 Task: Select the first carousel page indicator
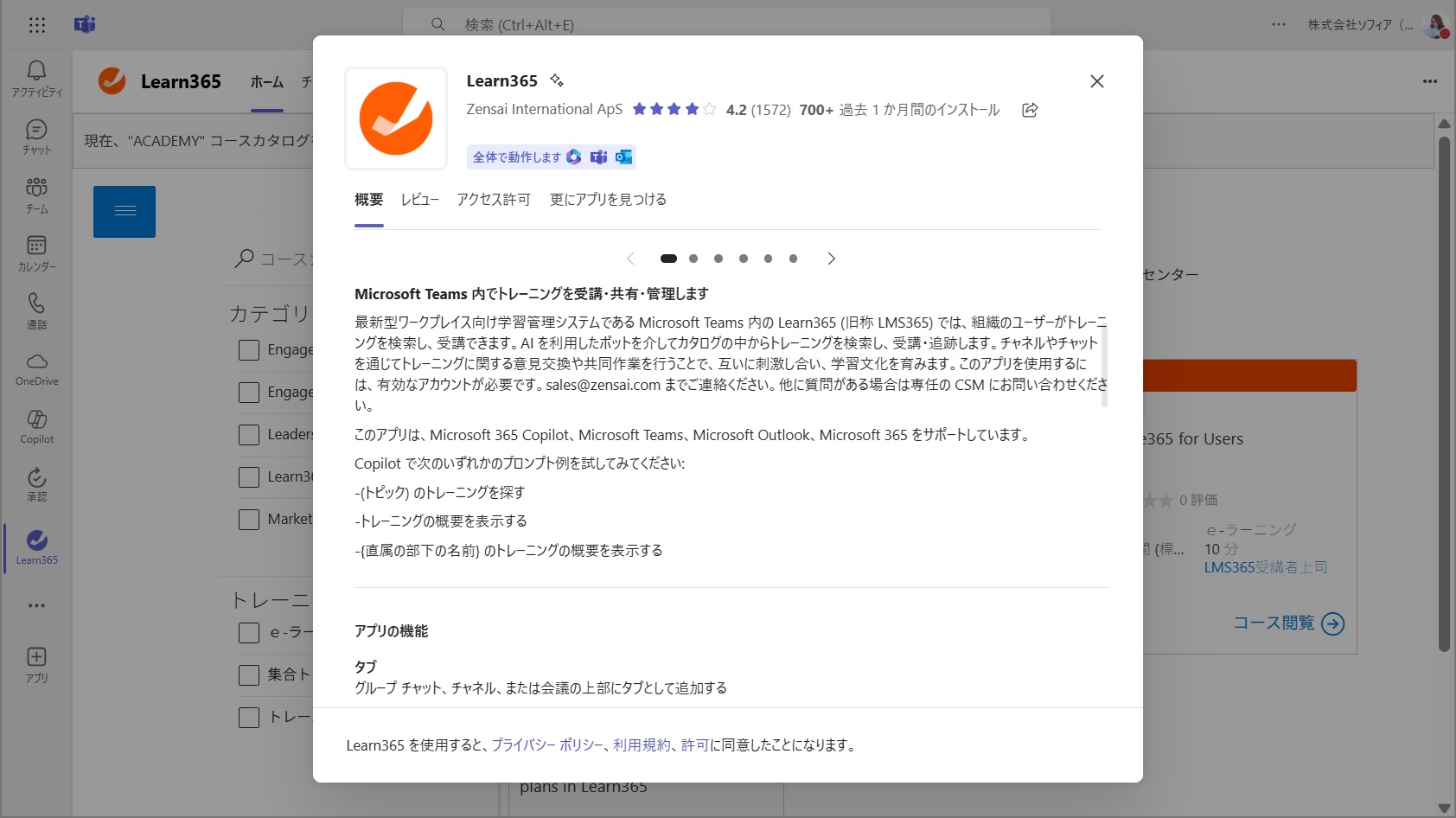668,259
